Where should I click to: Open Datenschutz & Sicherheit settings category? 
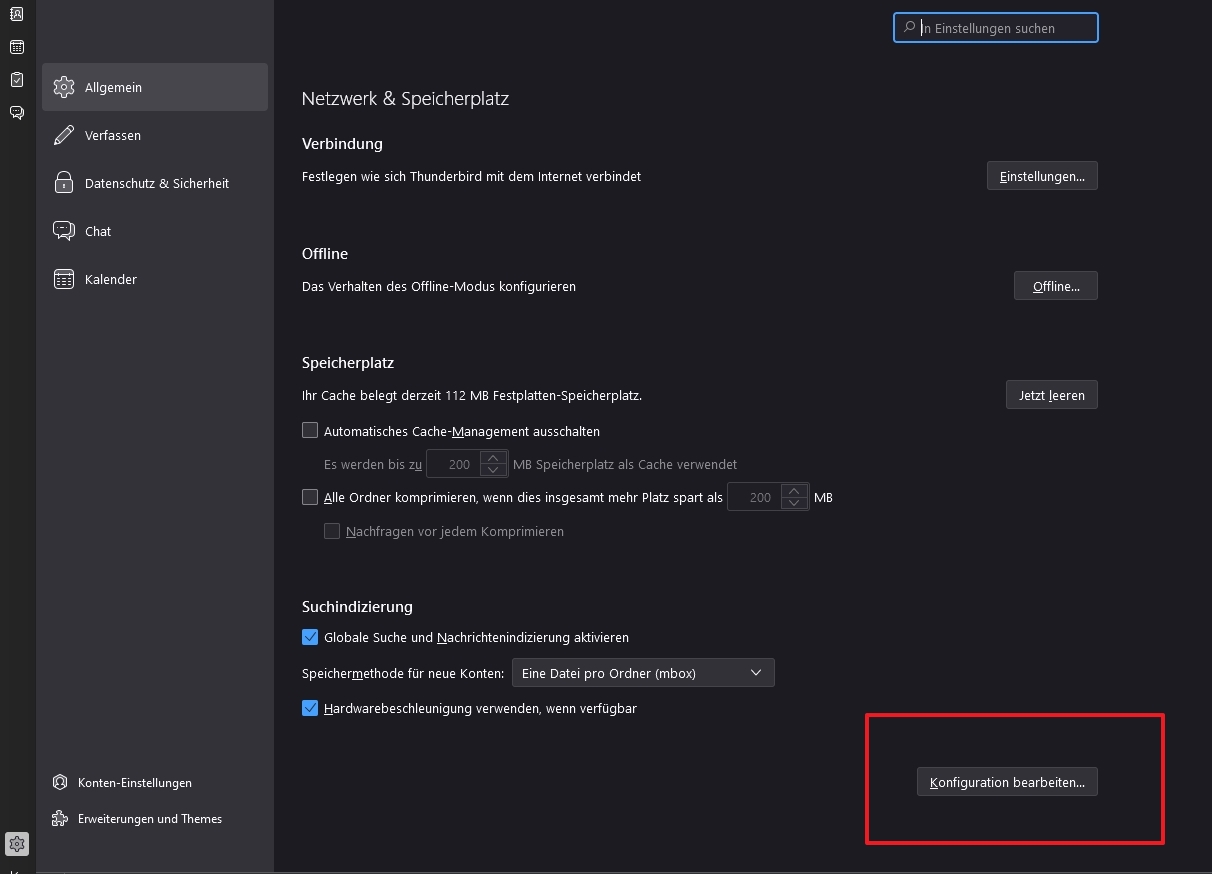156,183
